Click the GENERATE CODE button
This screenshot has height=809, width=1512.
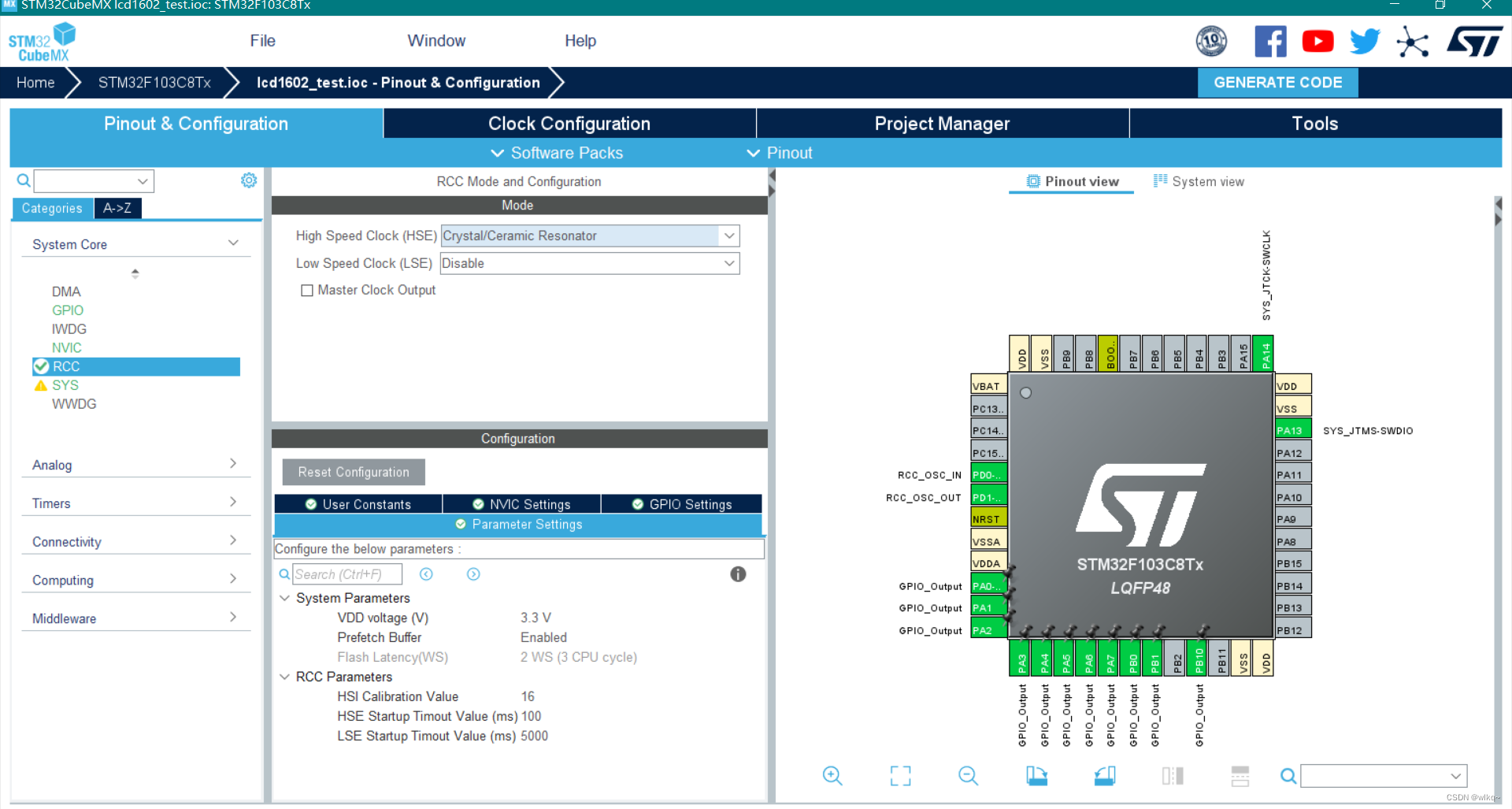1277,82
